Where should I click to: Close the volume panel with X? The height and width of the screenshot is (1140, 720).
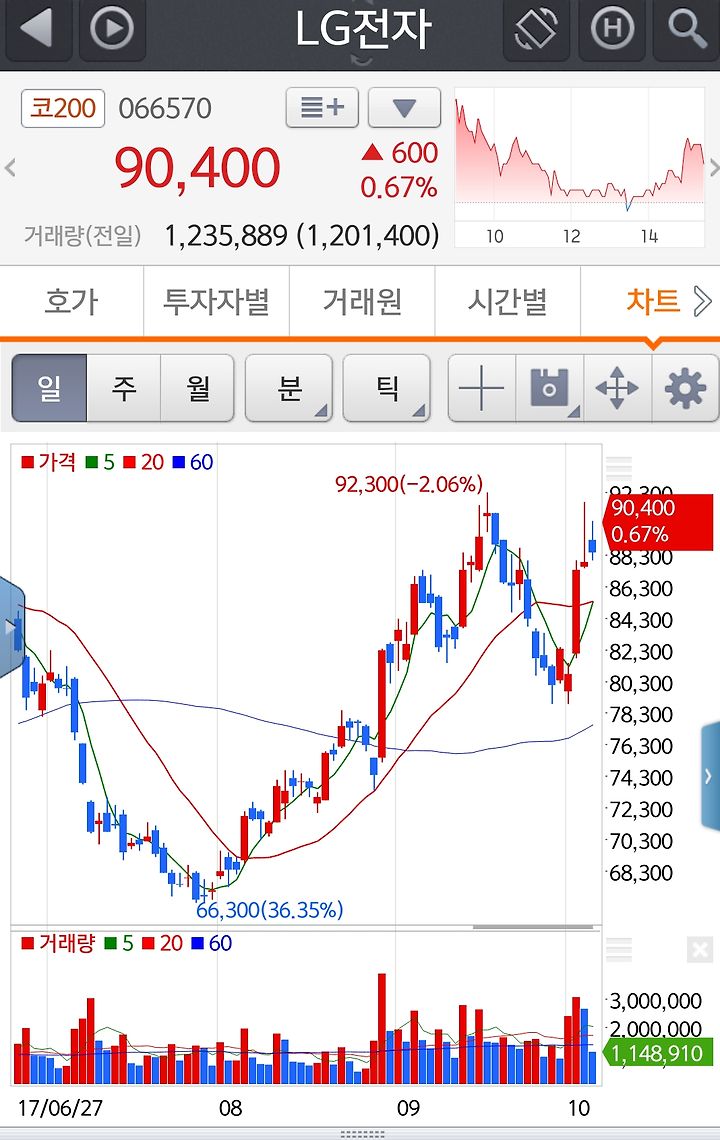click(700, 949)
